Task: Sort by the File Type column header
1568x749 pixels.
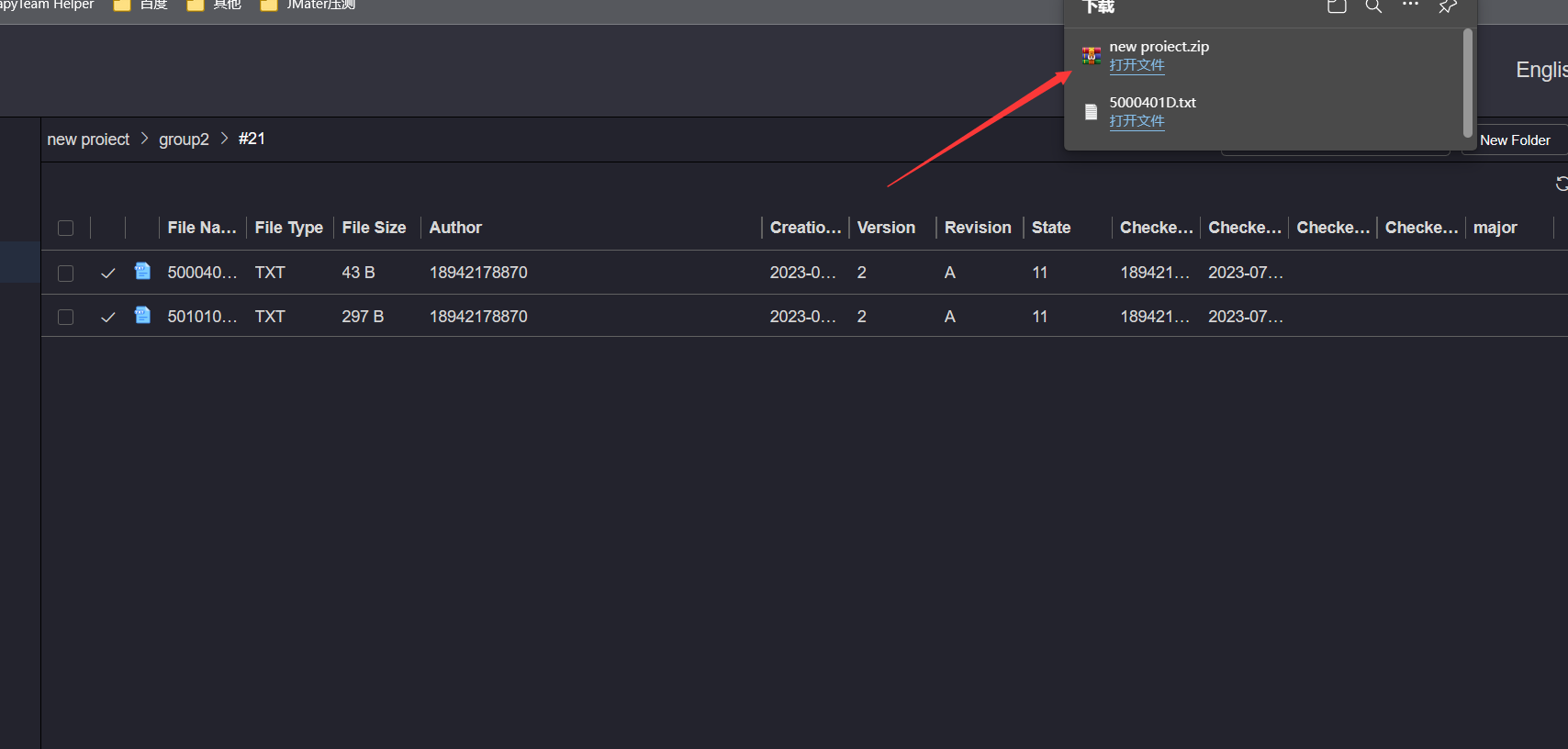Action: (288, 228)
